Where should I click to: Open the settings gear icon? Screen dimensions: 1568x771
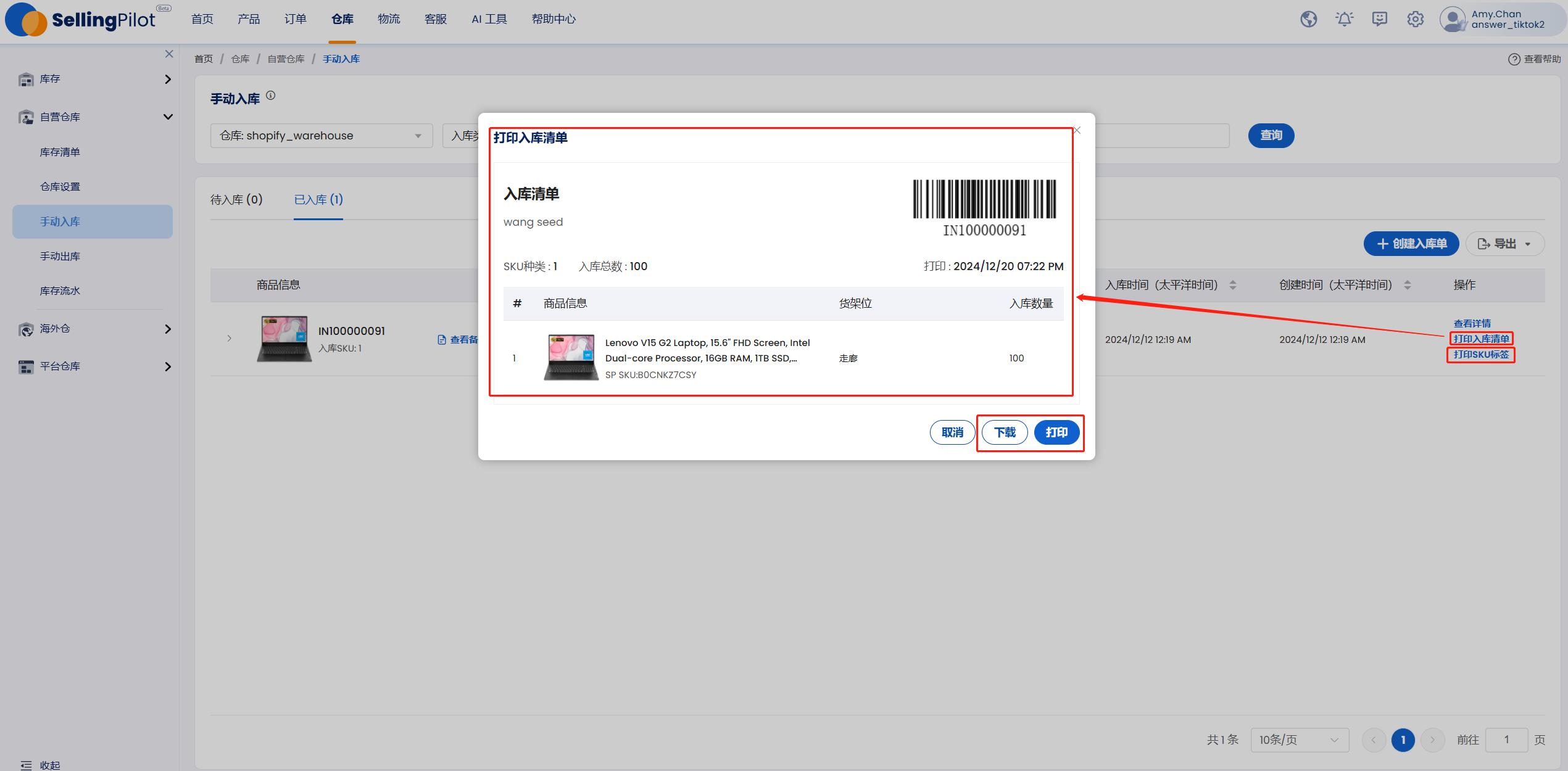(x=1416, y=19)
